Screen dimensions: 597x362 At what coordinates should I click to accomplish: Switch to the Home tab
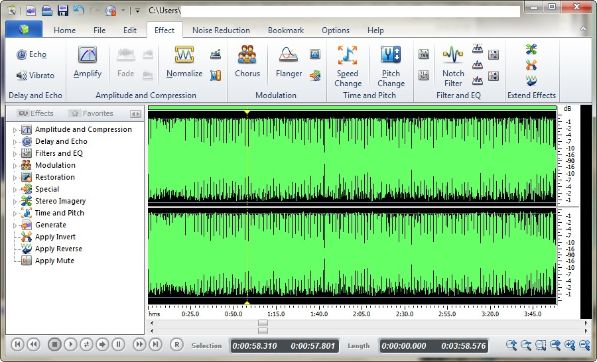point(64,30)
